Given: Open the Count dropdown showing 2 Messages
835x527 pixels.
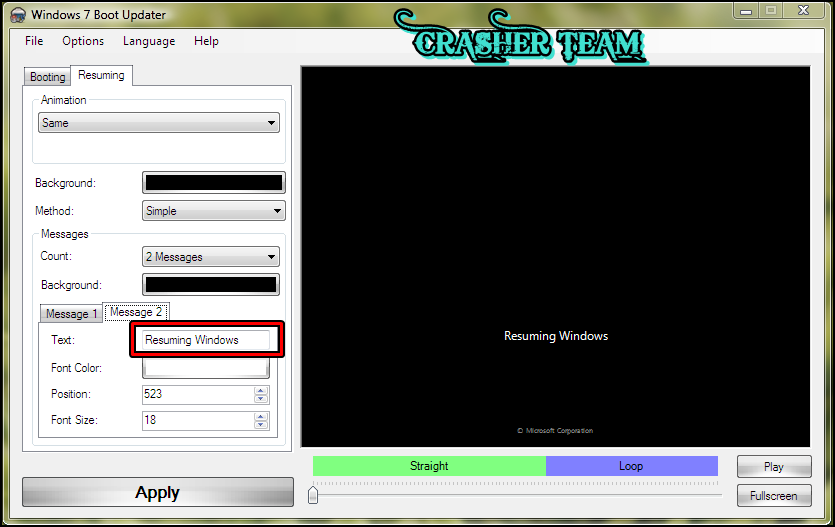Looking at the screenshot, I should 211,257.
